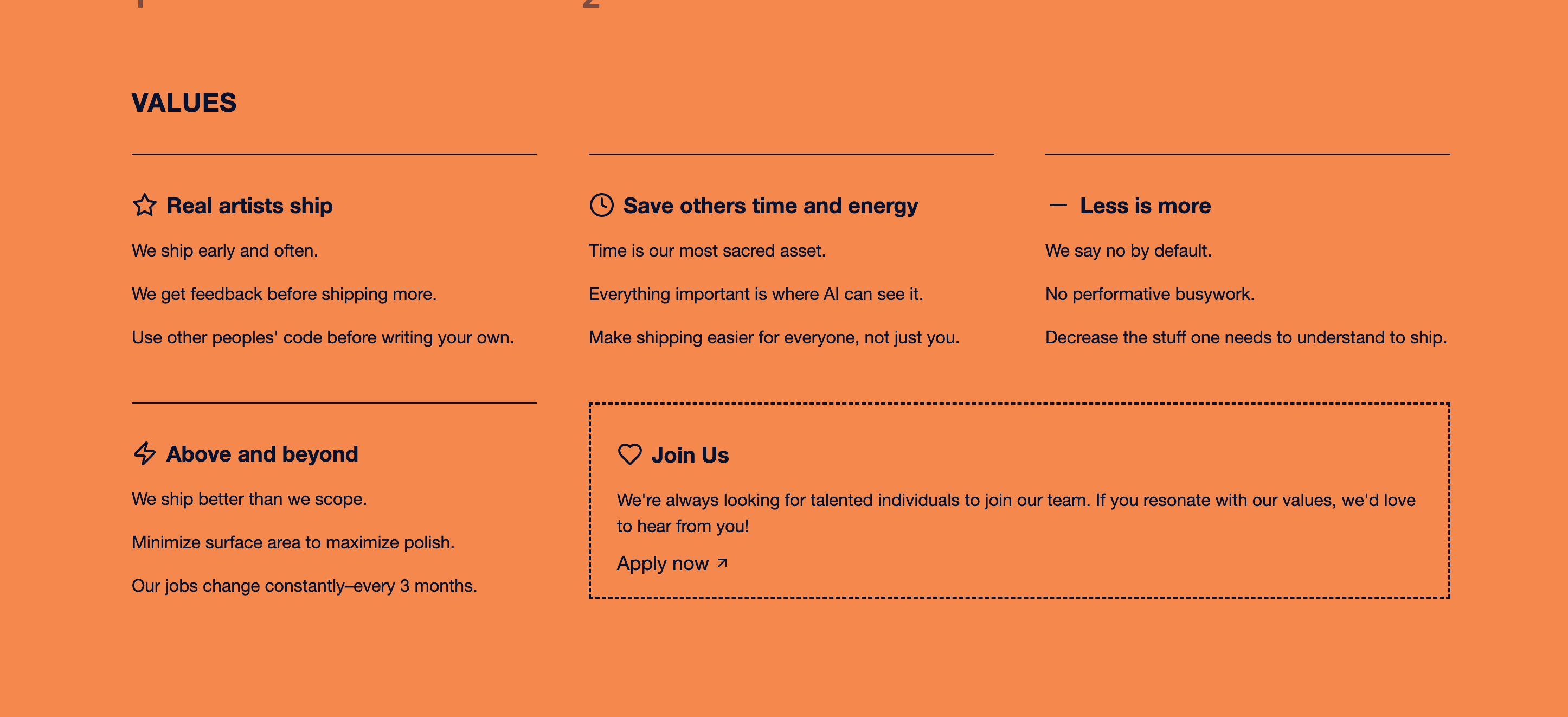Select the Save others time and energy heading
This screenshot has height=717, width=1568.
pyautogui.click(x=770, y=206)
